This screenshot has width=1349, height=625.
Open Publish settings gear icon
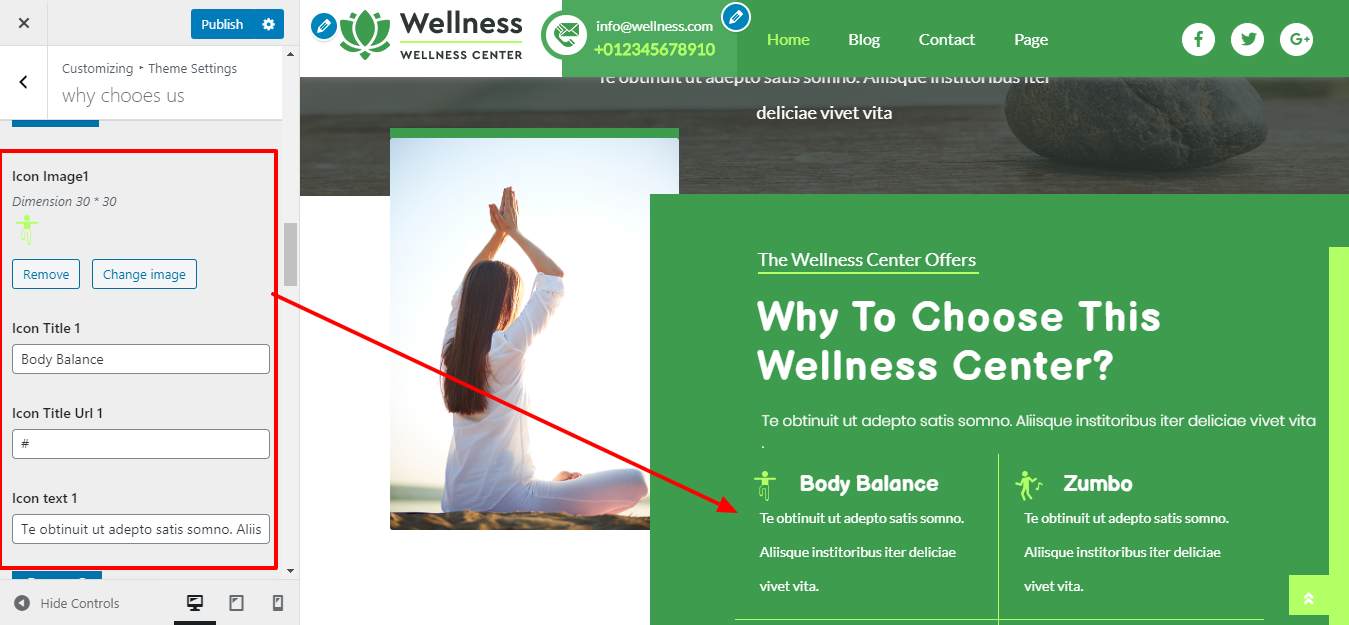(x=268, y=24)
